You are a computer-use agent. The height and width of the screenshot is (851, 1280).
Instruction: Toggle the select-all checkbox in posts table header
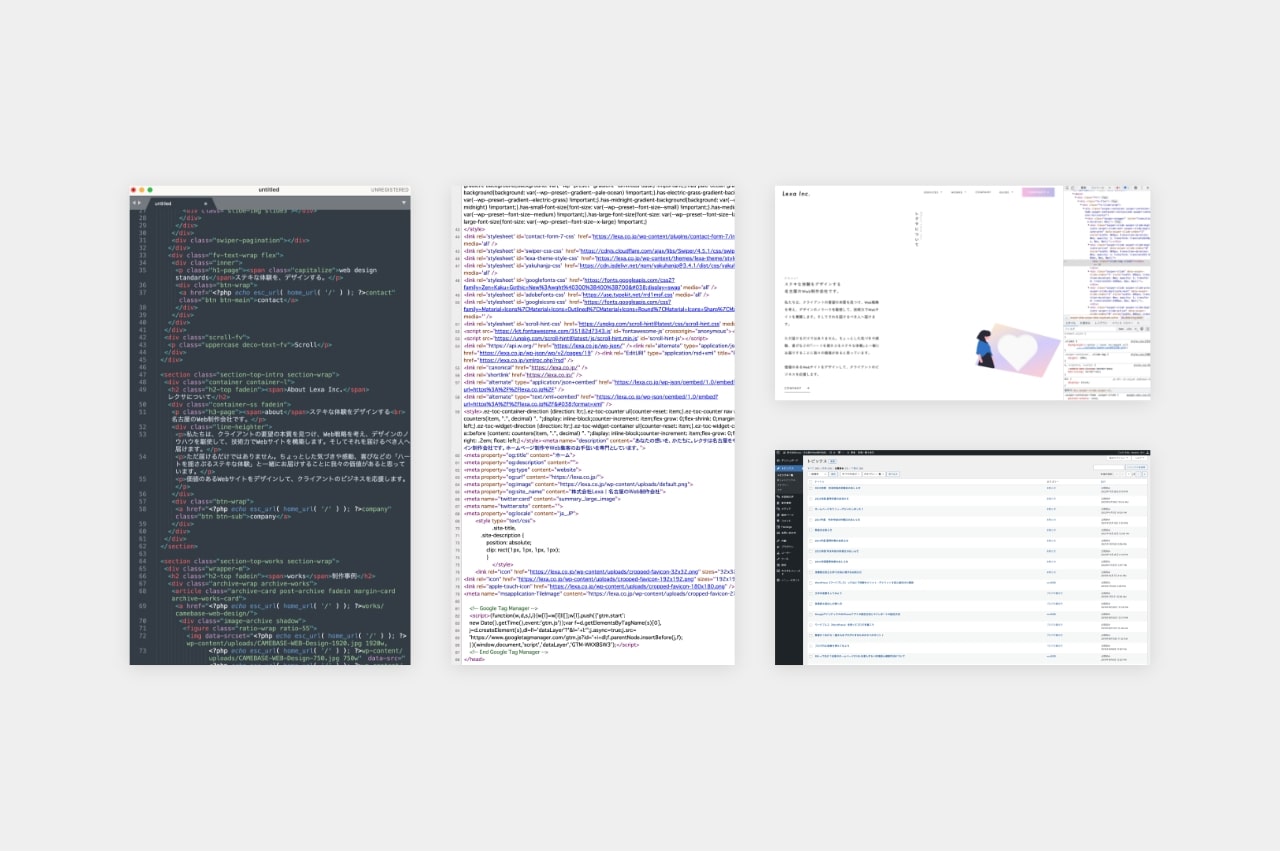pyautogui.click(x=809, y=481)
